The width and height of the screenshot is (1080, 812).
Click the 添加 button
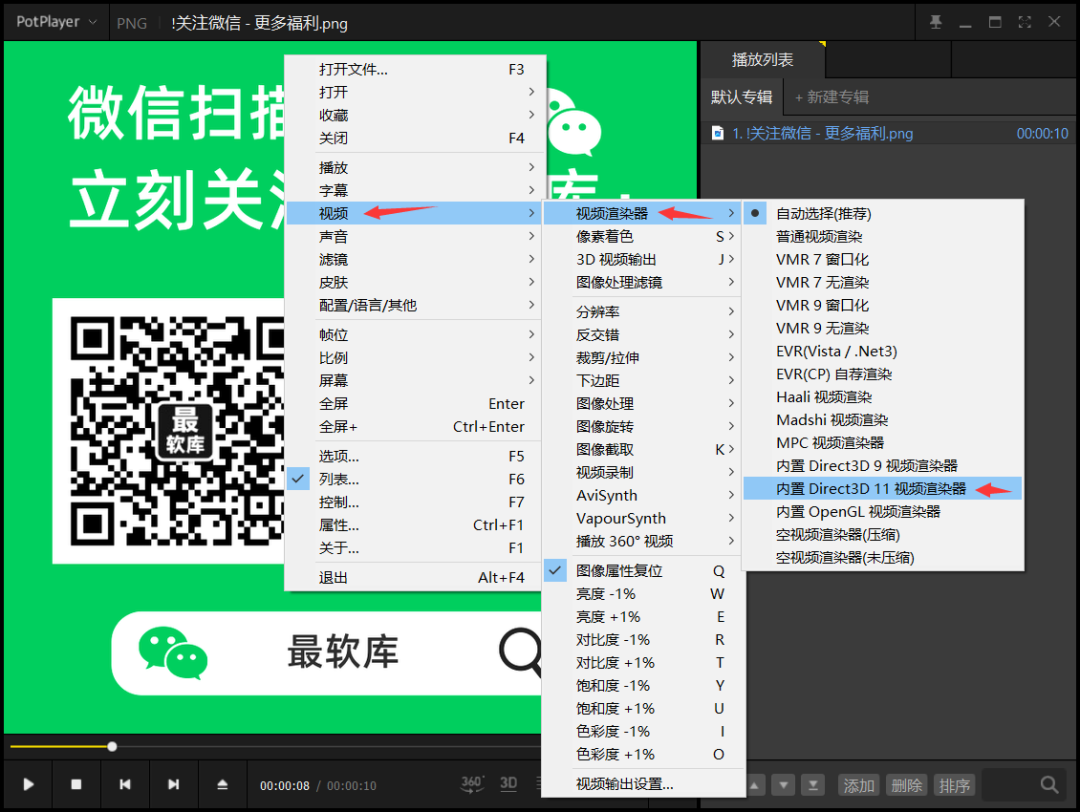click(x=859, y=785)
